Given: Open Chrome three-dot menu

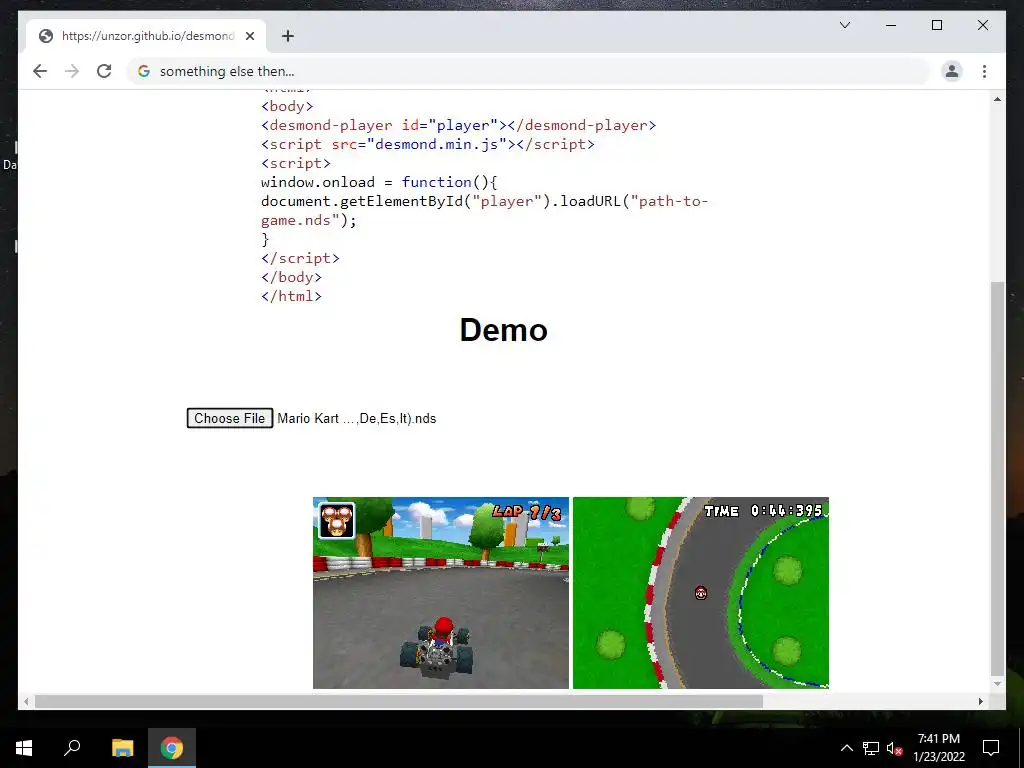Looking at the screenshot, I should click(984, 71).
